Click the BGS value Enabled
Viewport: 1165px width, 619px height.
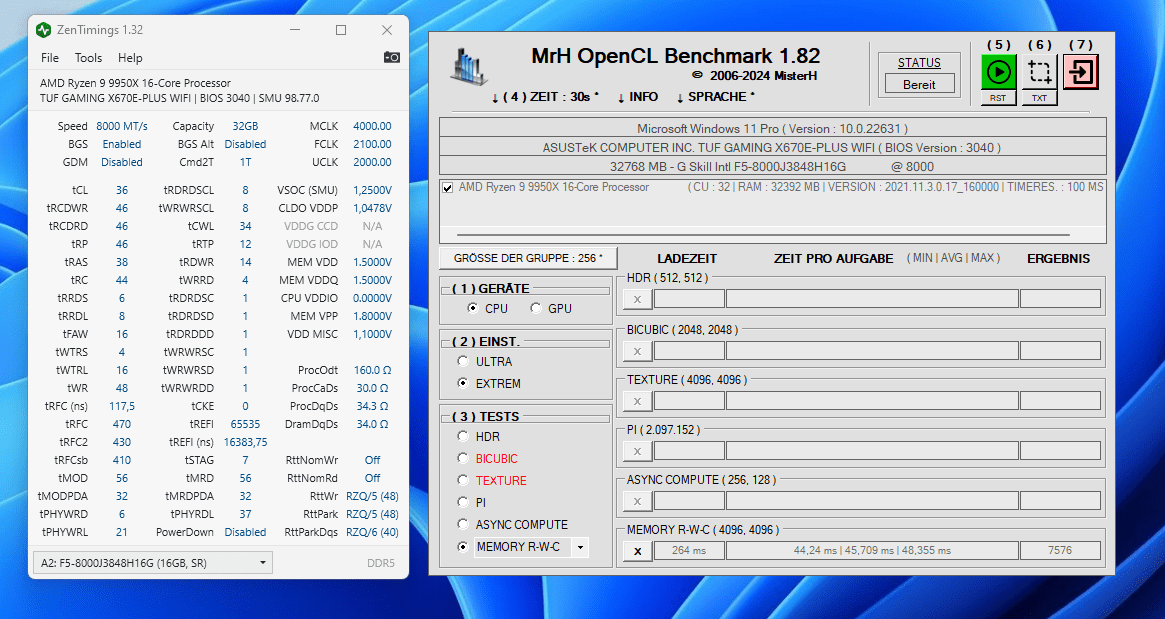tap(122, 144)
